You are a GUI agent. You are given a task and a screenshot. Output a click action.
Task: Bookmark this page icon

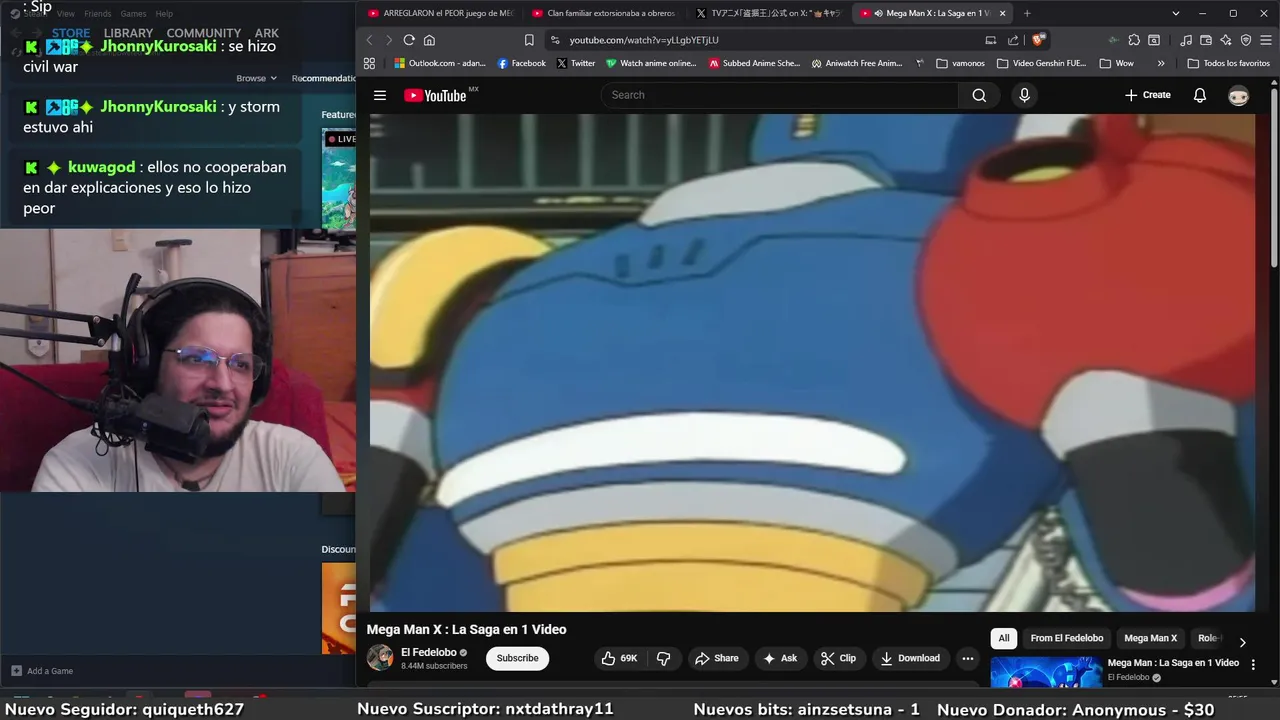point(529,40)
